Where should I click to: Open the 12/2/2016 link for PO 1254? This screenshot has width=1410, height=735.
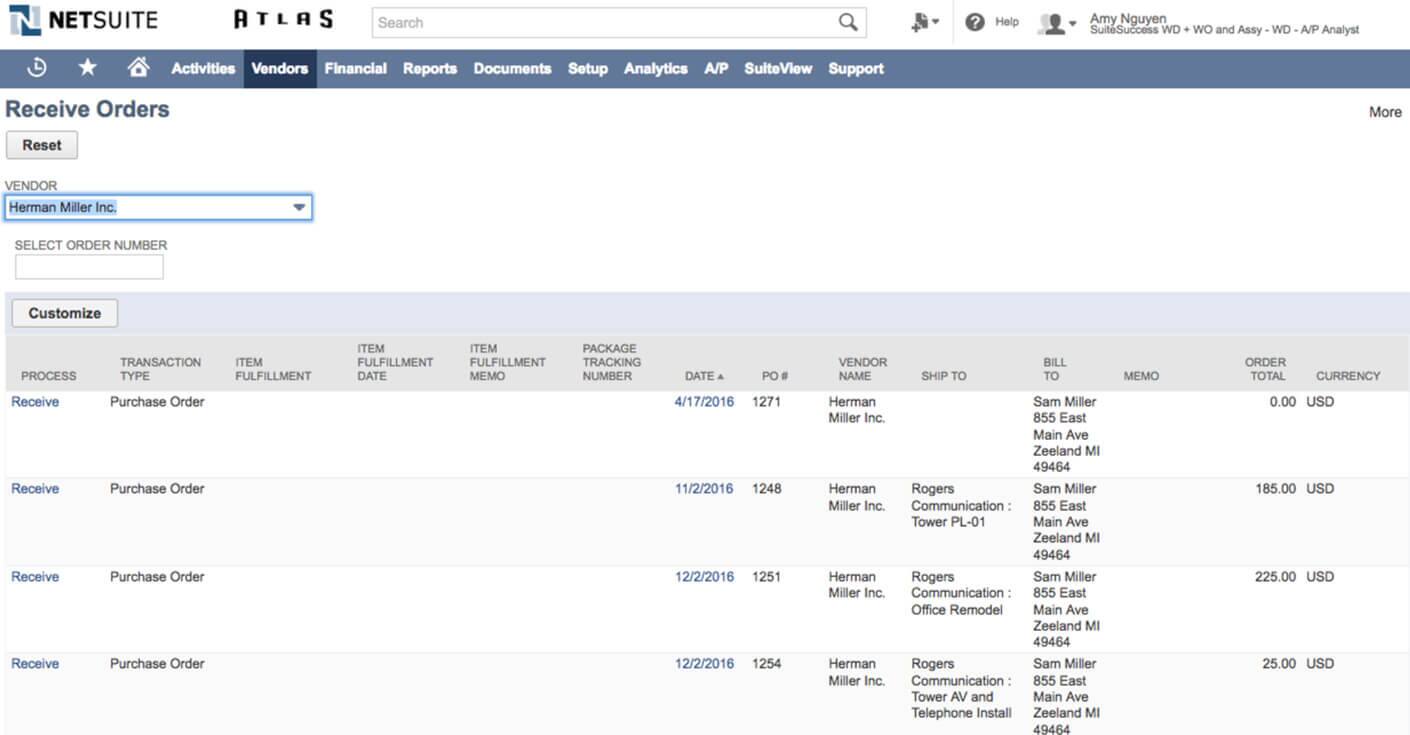[x=704, y=663]
